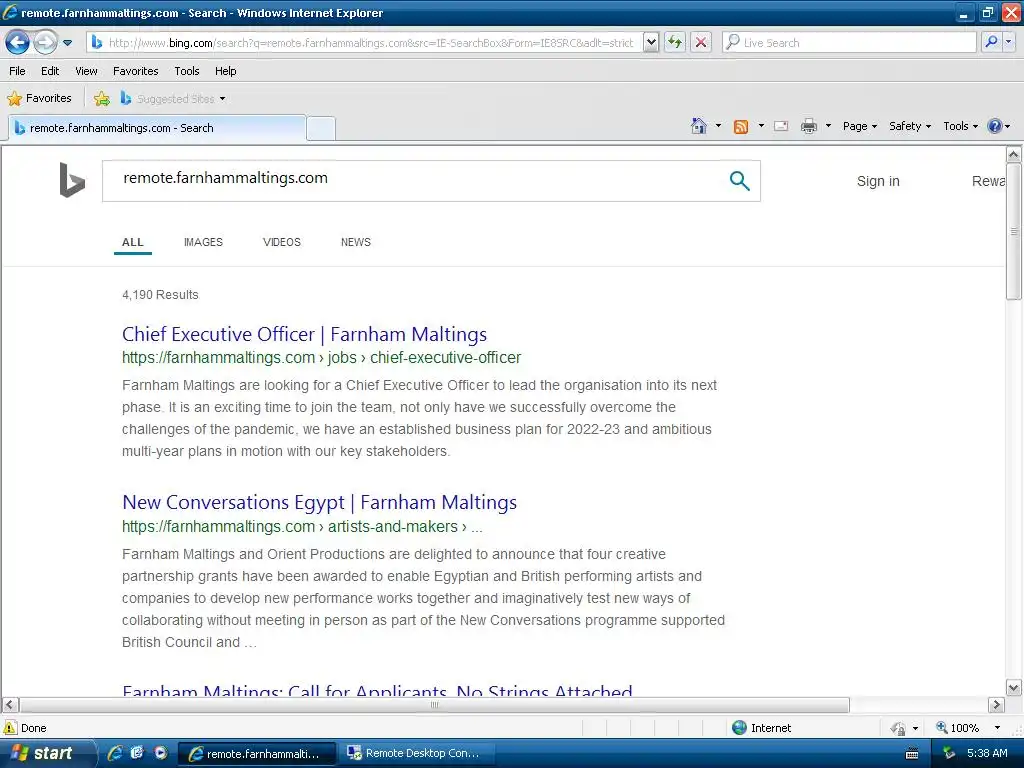
Task: Click the Read Mail icon
Action: (781, 126)
